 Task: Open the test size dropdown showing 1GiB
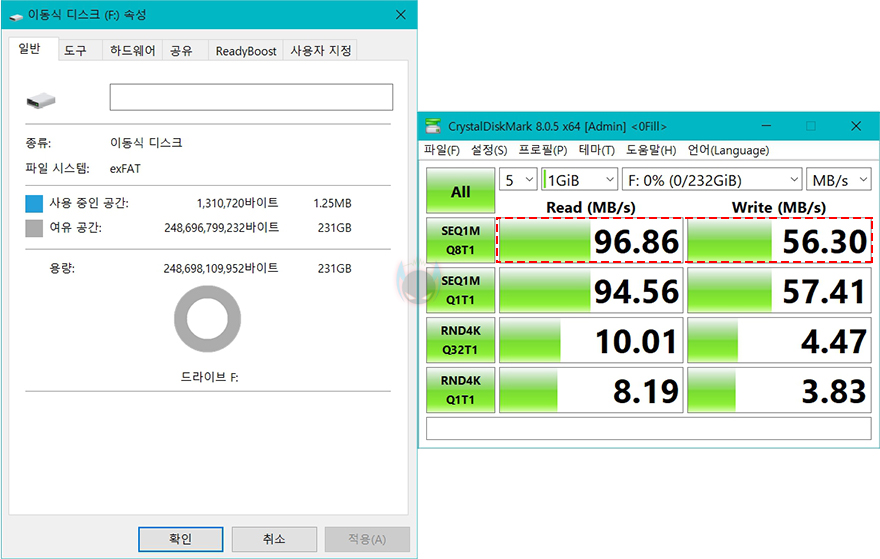(x=580, y=180)
